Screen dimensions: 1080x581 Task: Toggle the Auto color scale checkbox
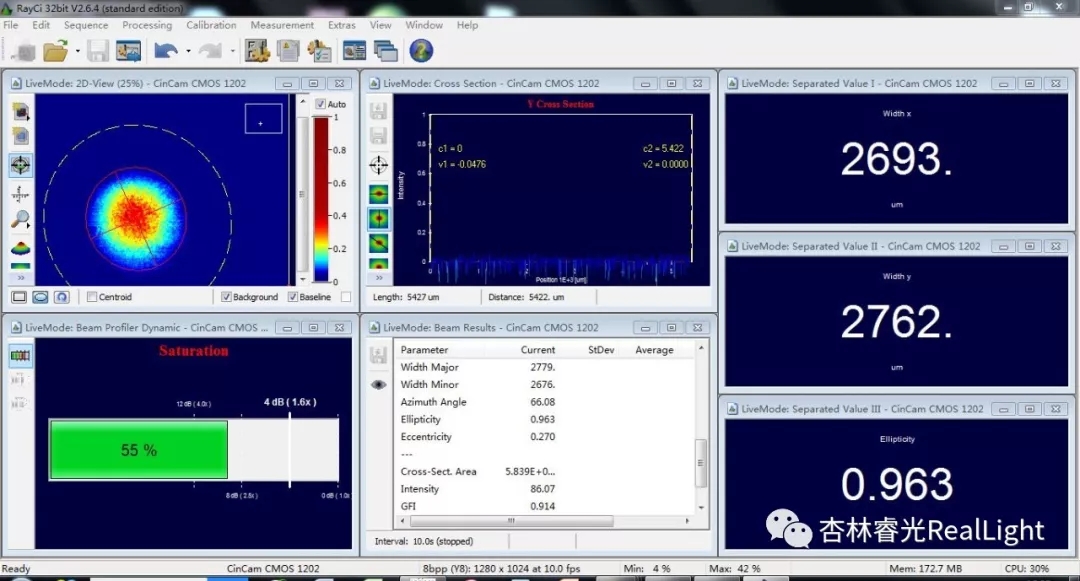[320, 104]
